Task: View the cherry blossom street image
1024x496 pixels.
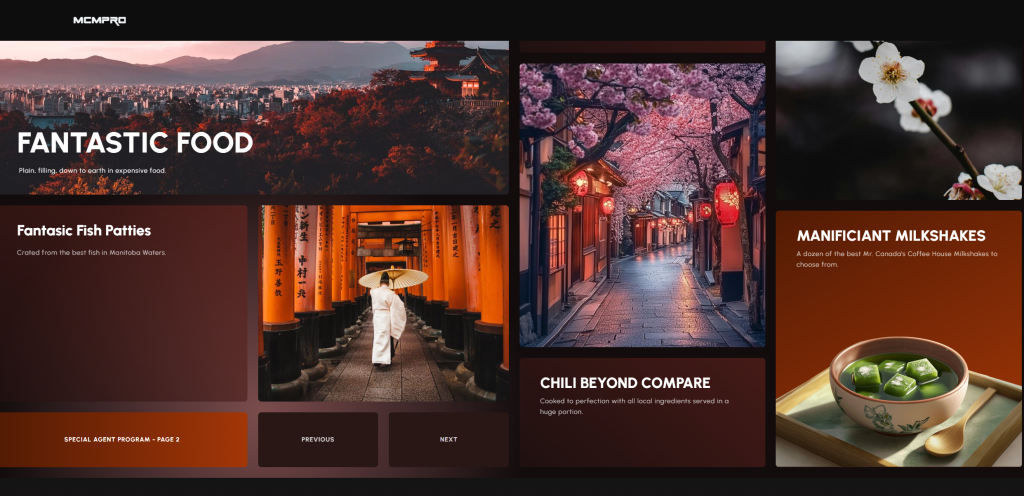Action: click(642, 205)
